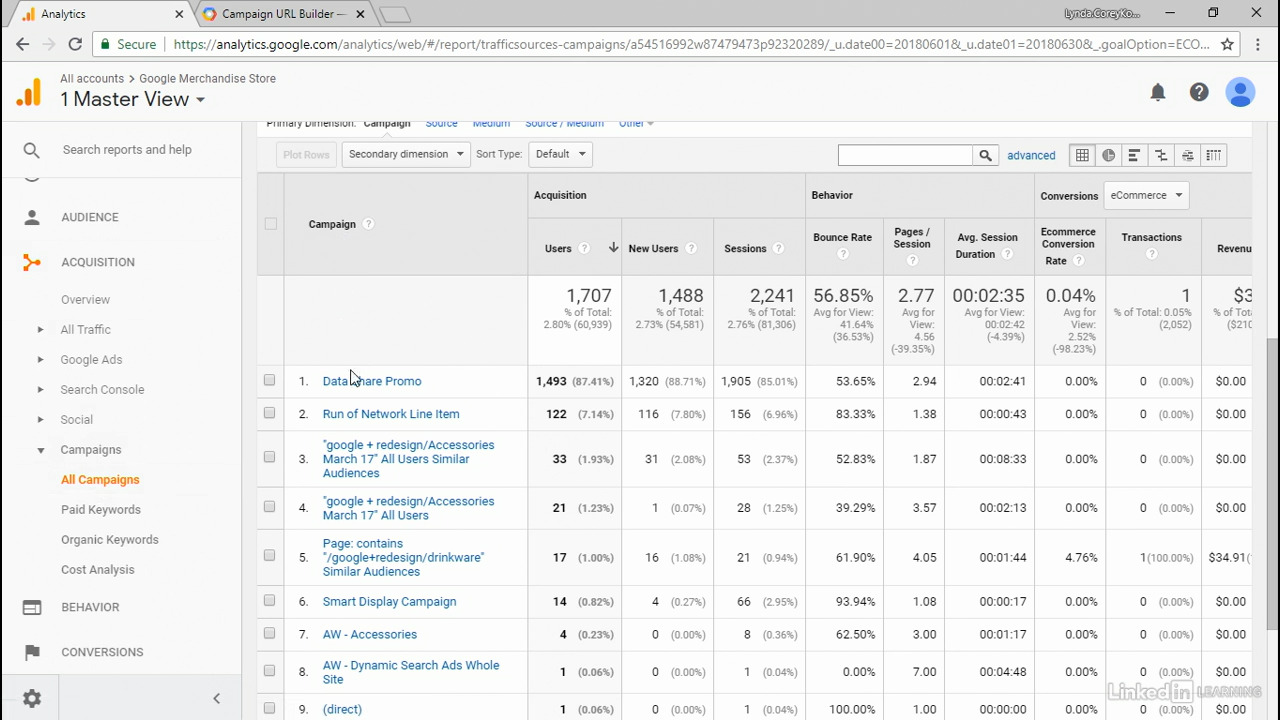Click the help icon next to Sessions header
Viewport: 1280px width, 720px height.
778,248
